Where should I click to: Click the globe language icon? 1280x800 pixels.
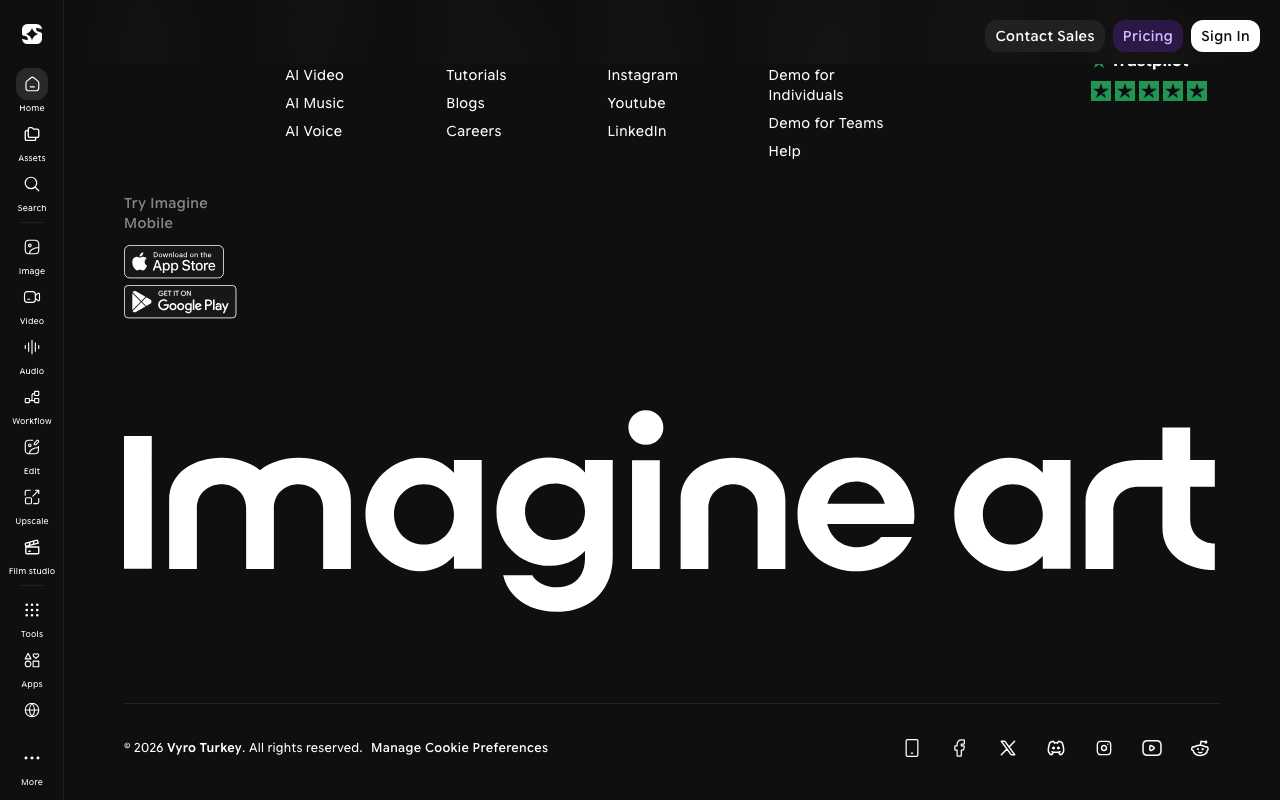[32, 710]
